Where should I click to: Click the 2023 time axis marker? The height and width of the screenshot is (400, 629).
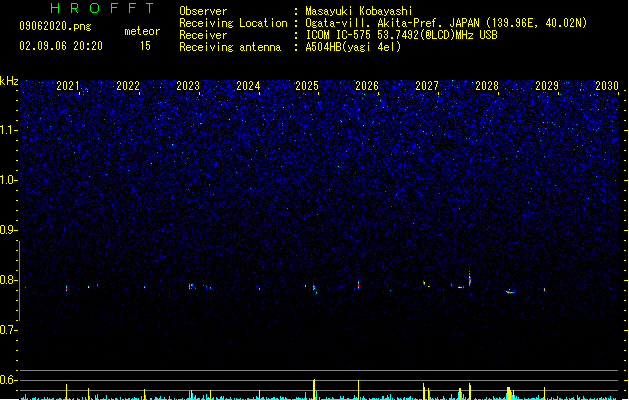point(188,86)
